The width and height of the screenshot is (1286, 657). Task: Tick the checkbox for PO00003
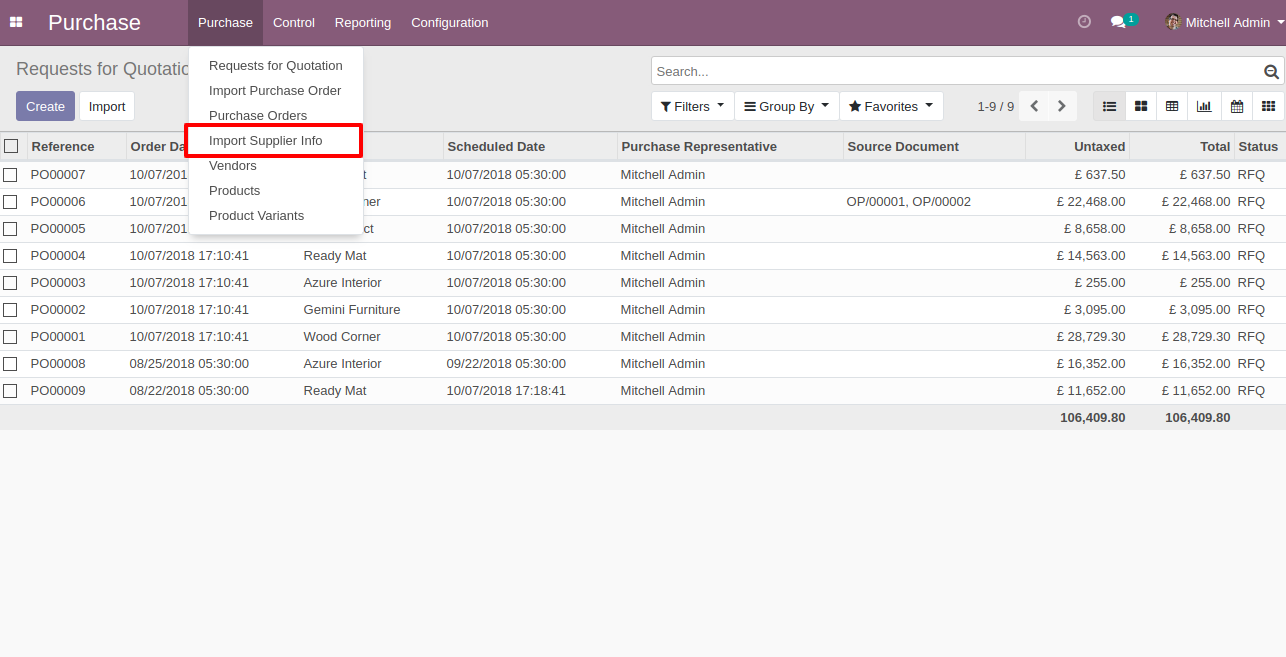point(10,283)
